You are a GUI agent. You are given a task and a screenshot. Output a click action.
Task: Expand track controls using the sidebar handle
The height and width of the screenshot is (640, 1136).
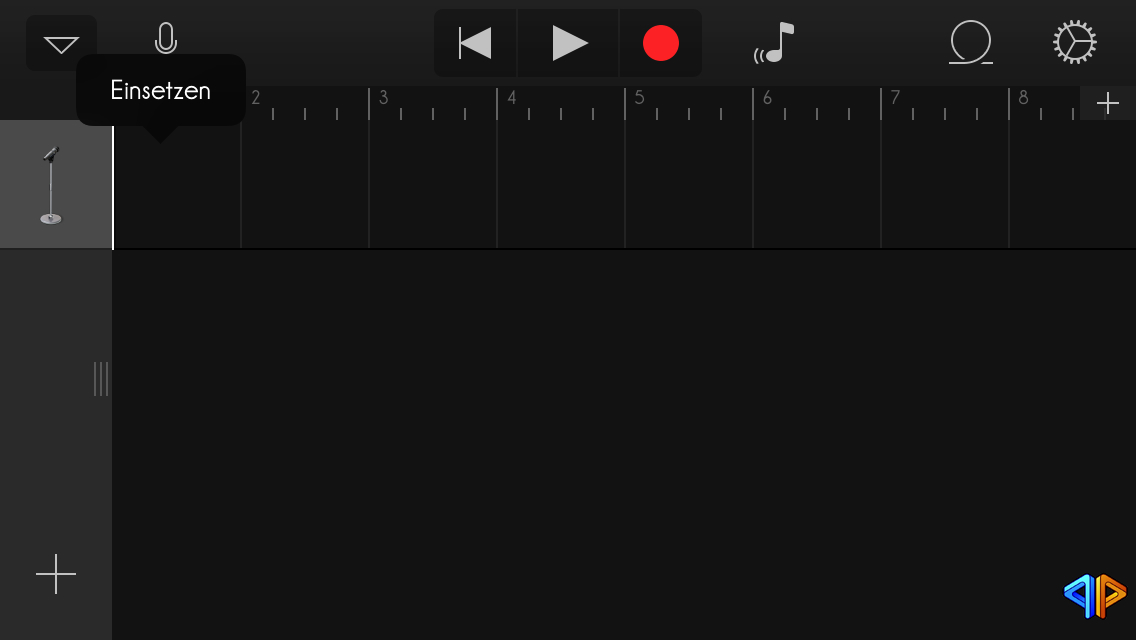(x=101, y=379)
